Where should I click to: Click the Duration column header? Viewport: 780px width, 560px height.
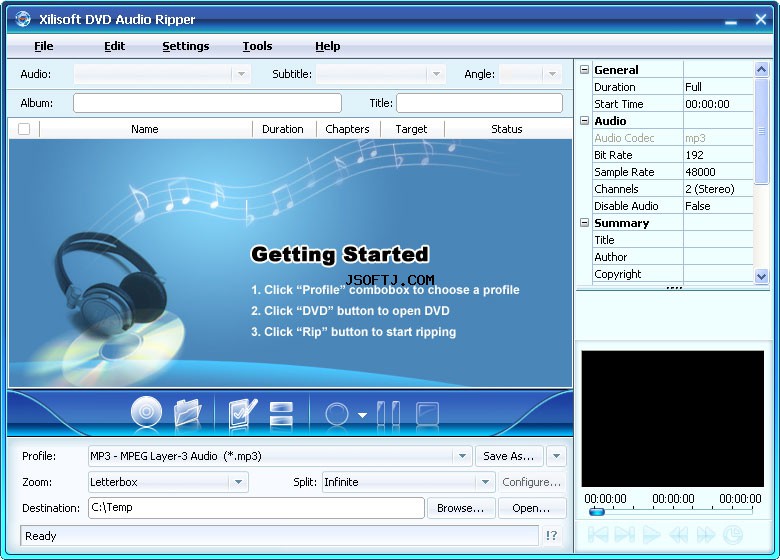pyautogui.click(x=283, y=129)
